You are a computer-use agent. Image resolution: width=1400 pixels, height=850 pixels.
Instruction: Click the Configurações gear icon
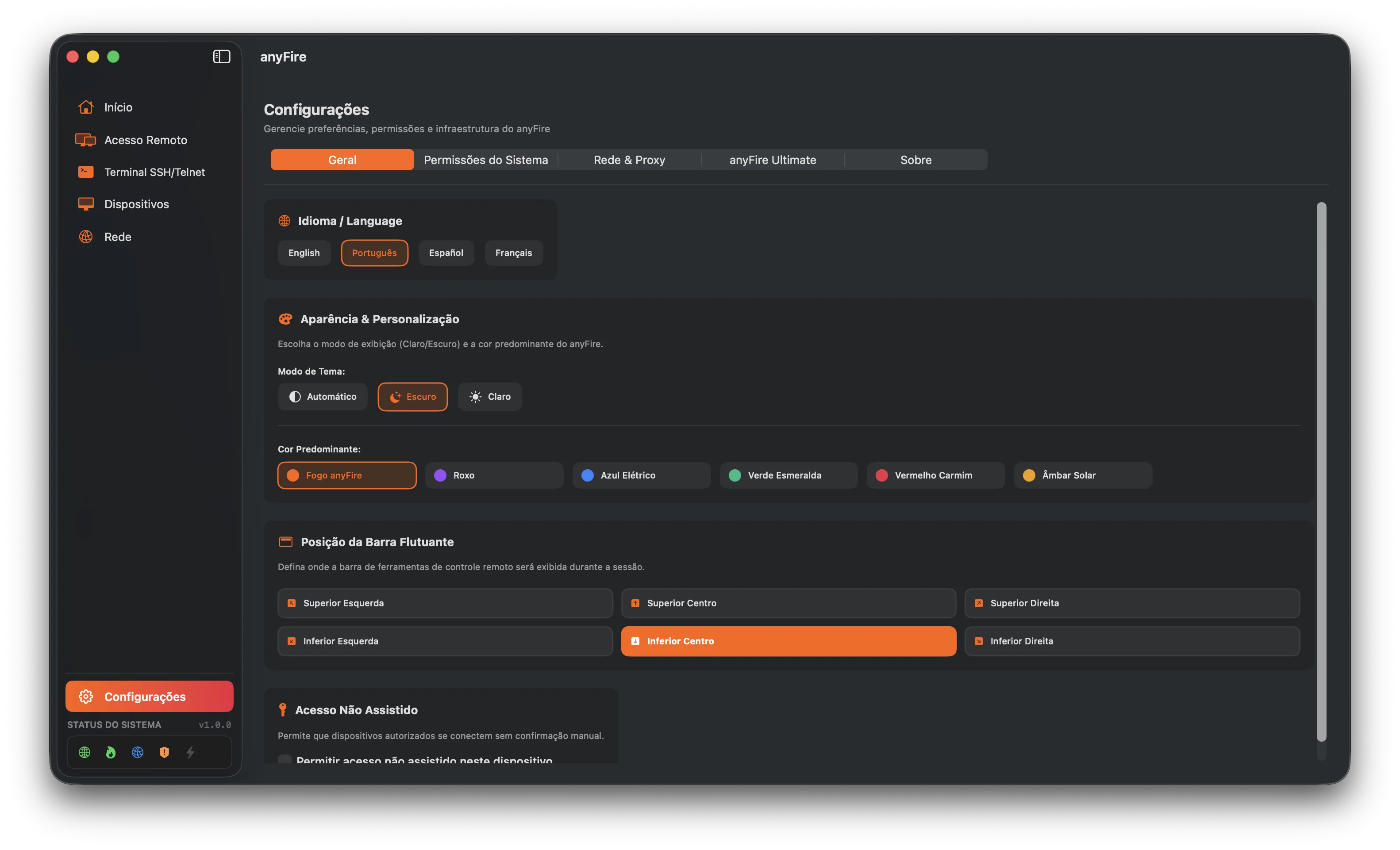[x=86, y=697]
